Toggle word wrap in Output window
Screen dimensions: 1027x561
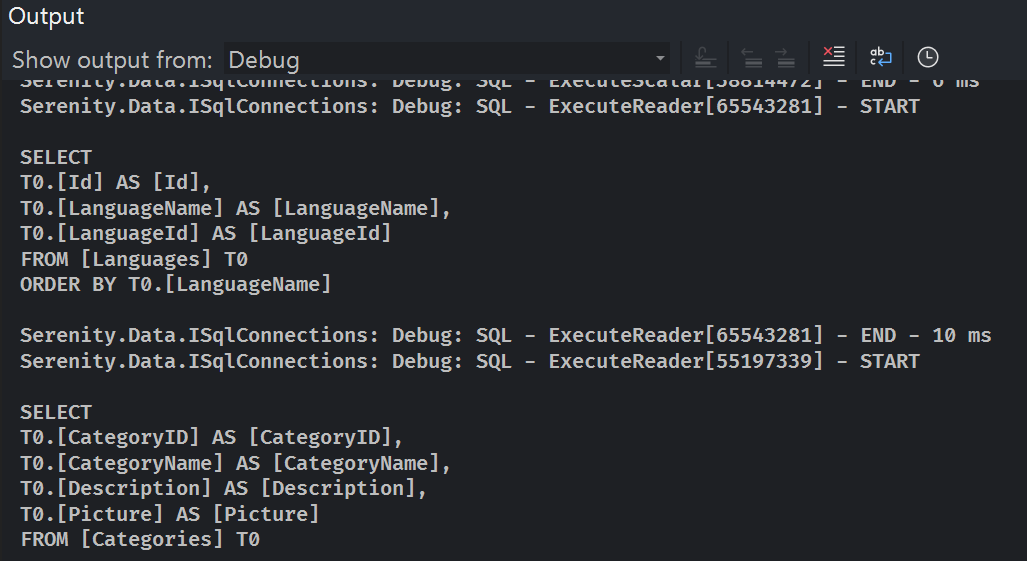point(881,58)
